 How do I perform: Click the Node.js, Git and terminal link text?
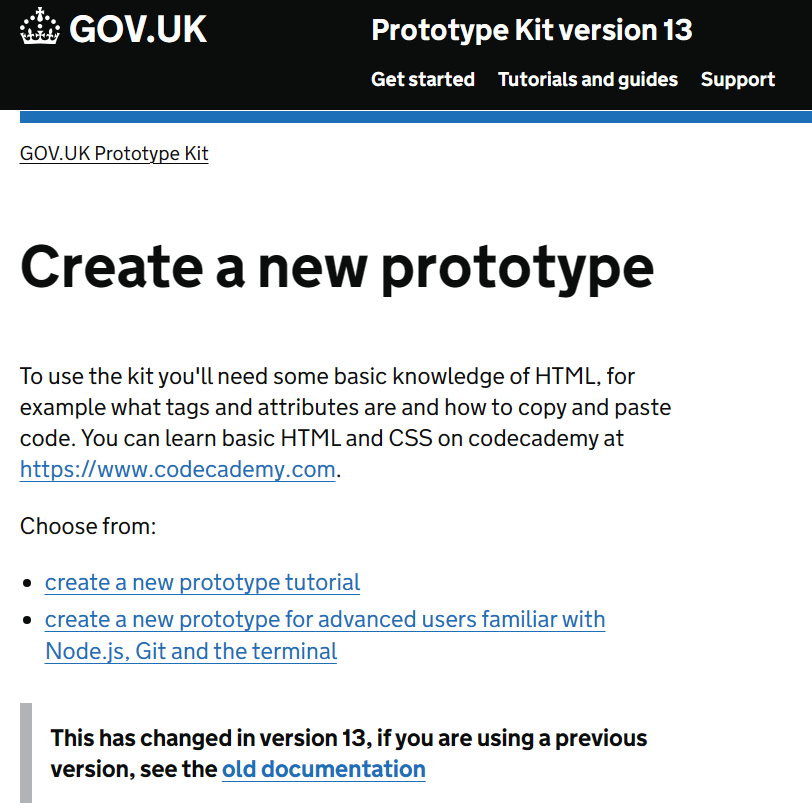pos(190,651)
